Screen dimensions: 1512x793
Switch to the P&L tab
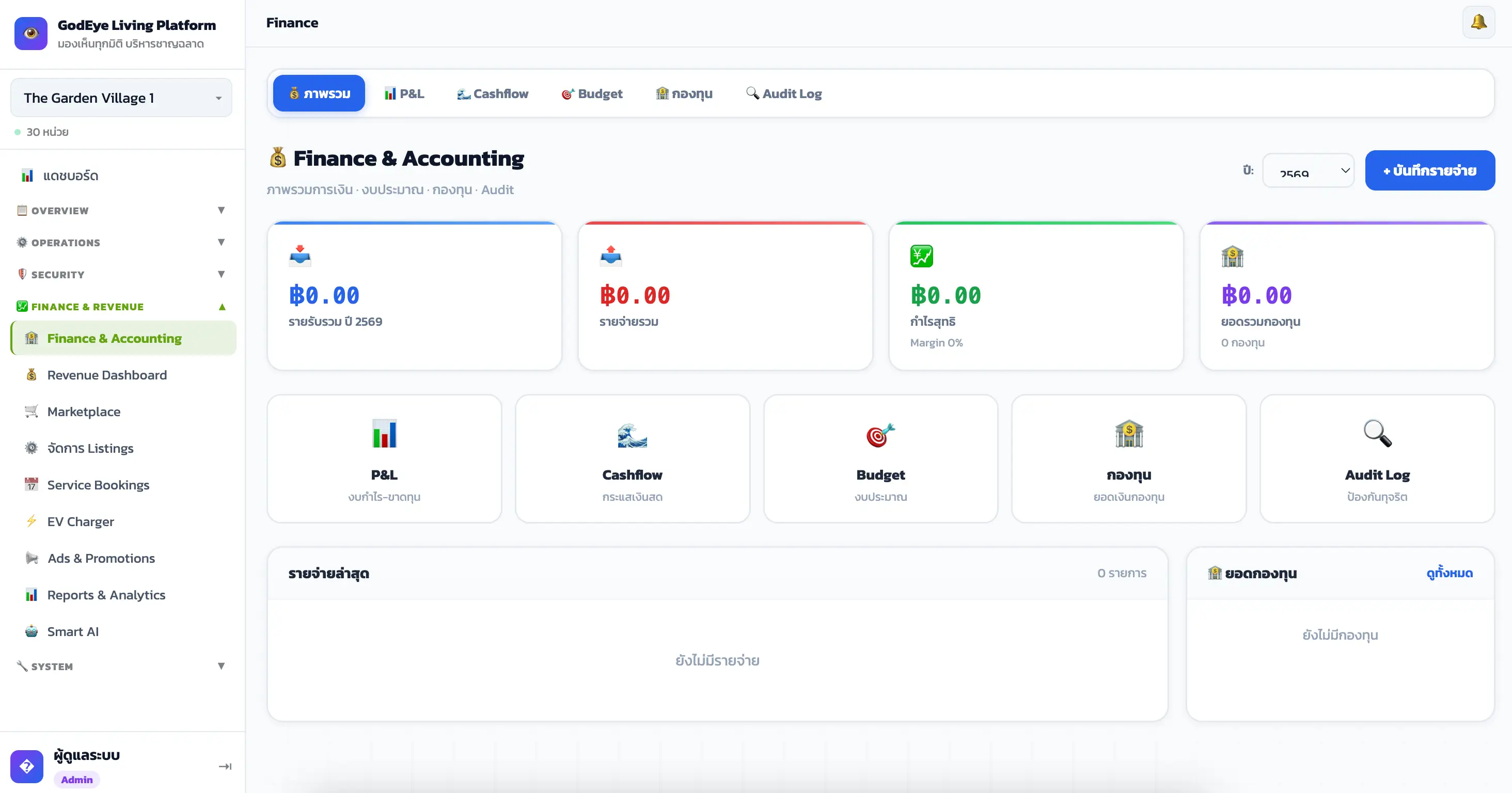pyautogui.click(x=404, y=93)
